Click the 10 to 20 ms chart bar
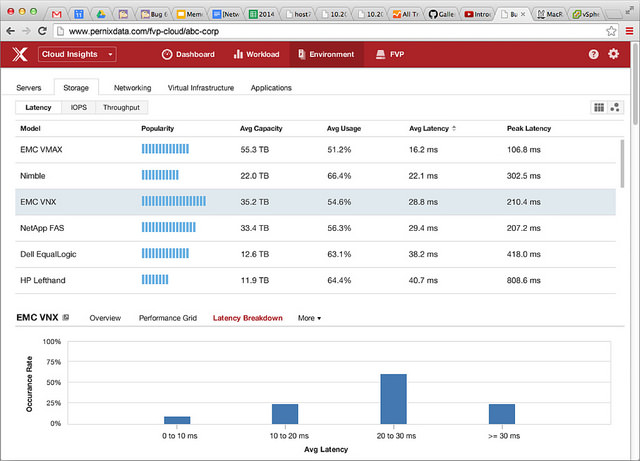 (x=285, y=414)
